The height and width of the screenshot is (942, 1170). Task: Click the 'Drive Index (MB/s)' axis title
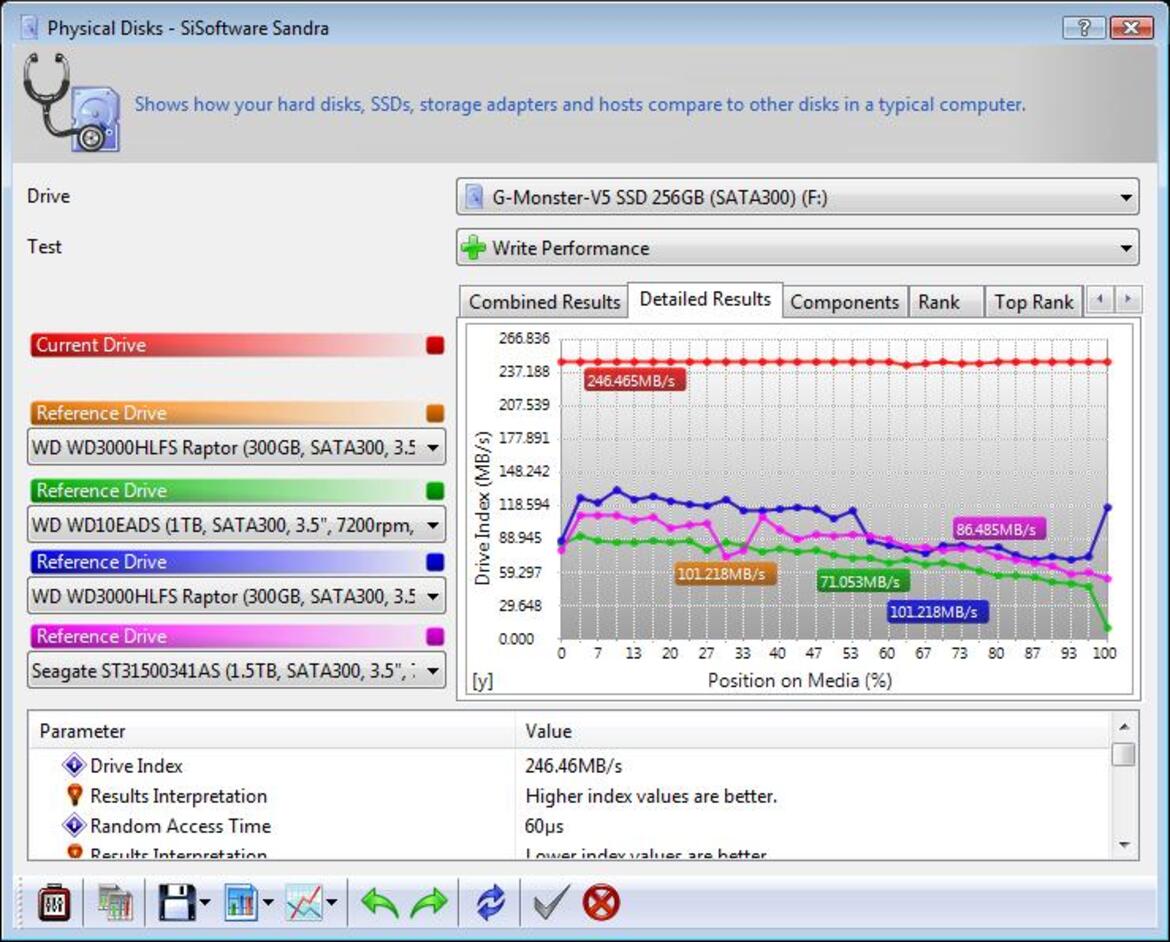click(x=483, y=508)
